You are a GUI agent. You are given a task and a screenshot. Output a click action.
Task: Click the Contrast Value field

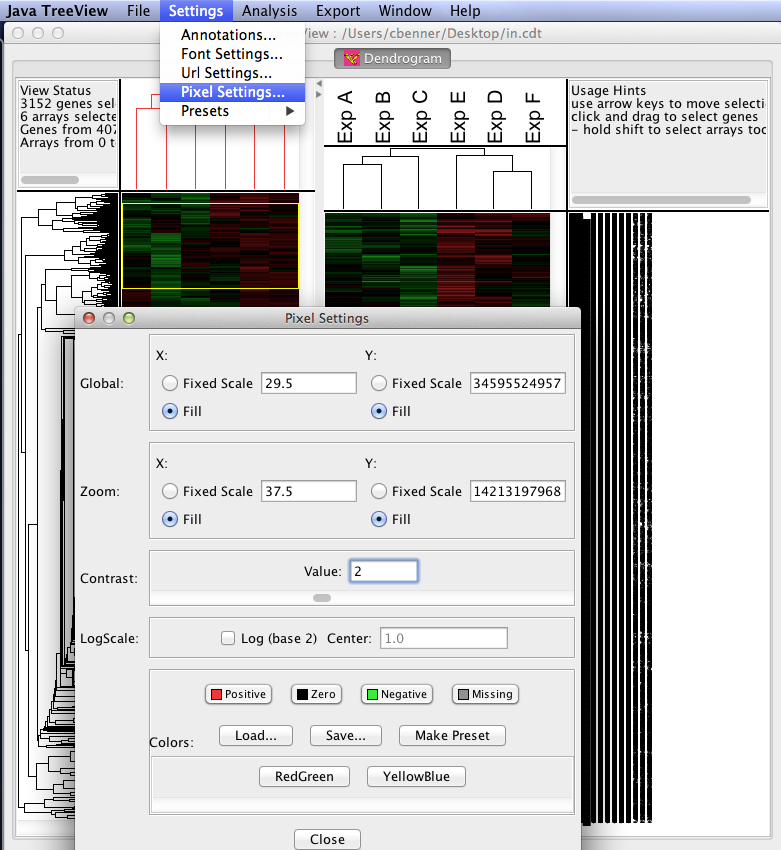[x=384, y=571]
